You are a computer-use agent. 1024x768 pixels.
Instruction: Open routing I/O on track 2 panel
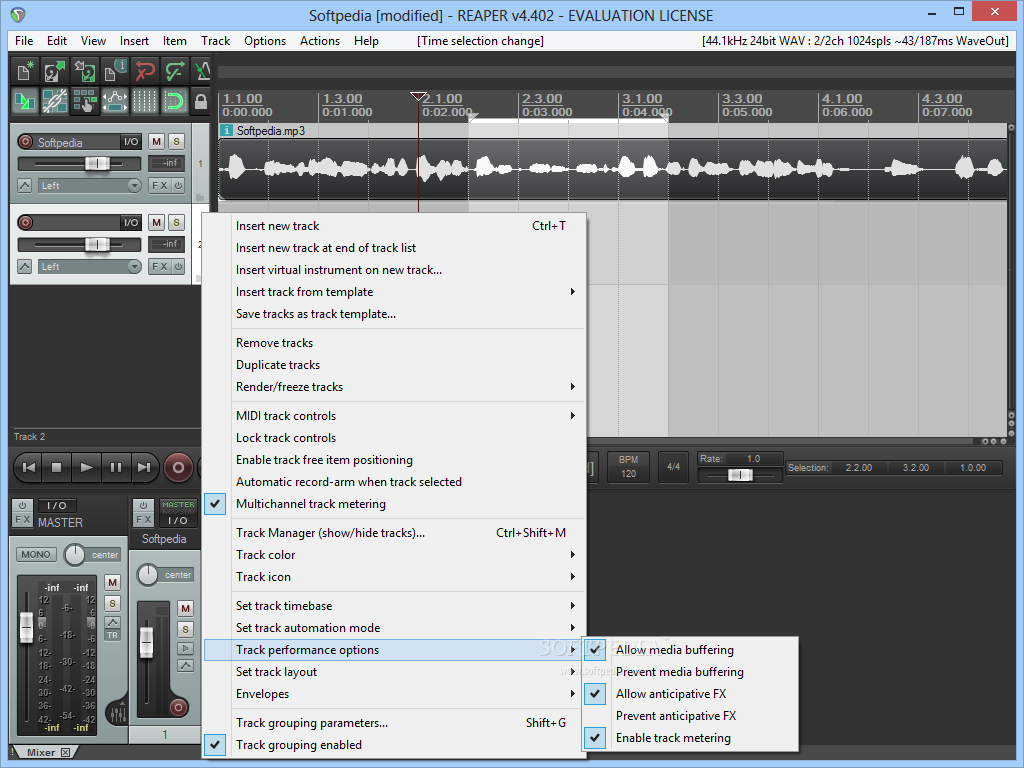click(x=131, y=223)
